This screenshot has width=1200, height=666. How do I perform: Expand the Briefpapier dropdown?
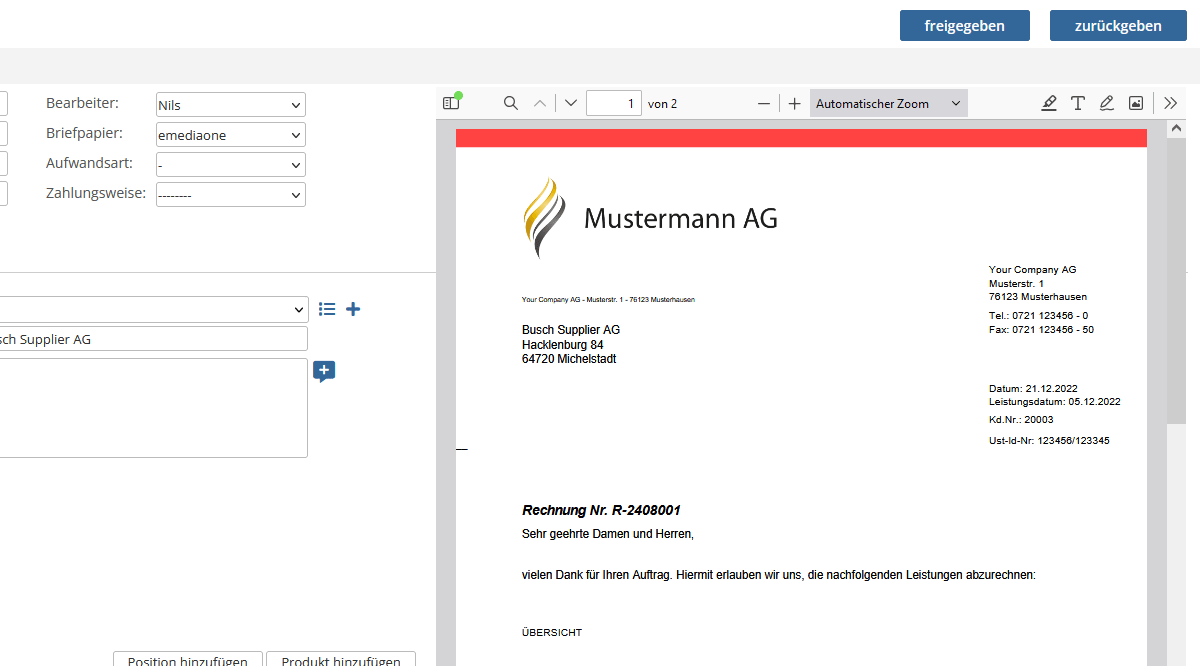coord(231,135)
